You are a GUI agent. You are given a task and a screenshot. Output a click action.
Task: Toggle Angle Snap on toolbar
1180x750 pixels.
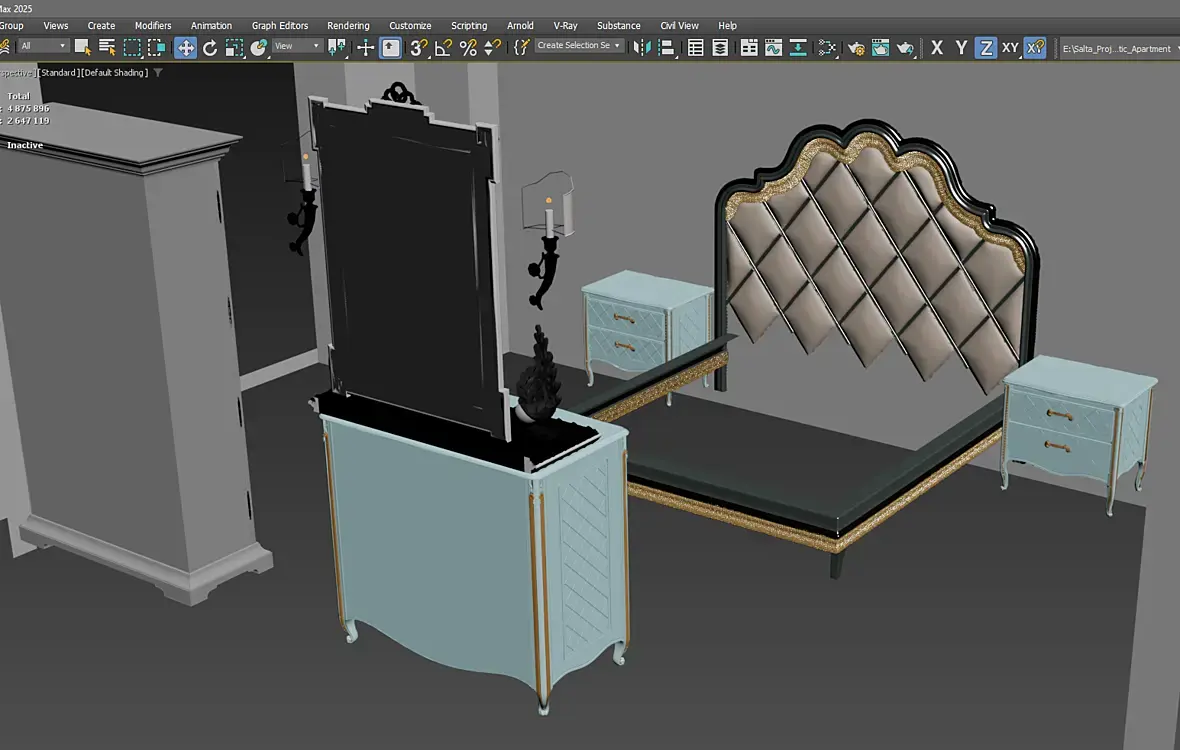[443, 47]
